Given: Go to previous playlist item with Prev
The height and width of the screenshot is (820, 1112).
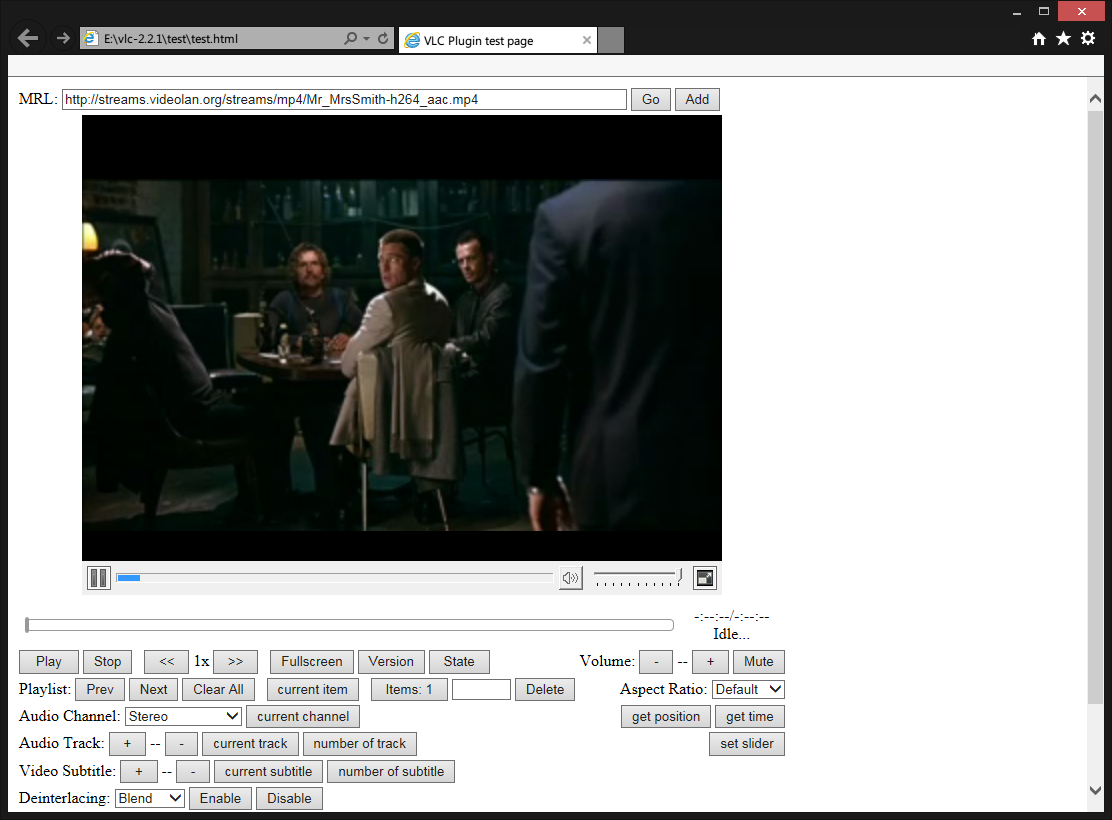Looking at the screenshot, I should coord(100,689).
